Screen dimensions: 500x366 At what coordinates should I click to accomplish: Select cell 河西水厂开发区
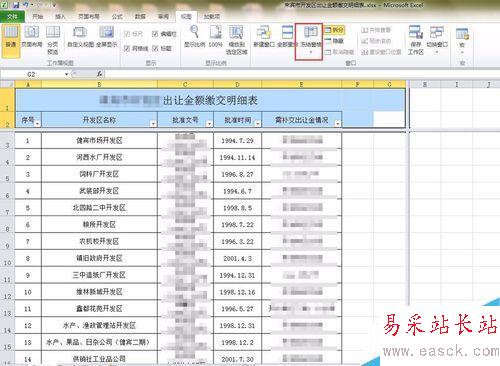click(x=99, y=157)
